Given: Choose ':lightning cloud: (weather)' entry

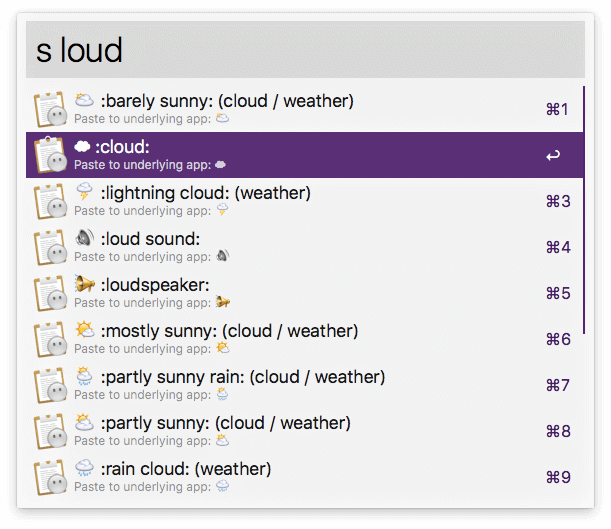Looking at the screenshot, I should [x=305, y=201].
